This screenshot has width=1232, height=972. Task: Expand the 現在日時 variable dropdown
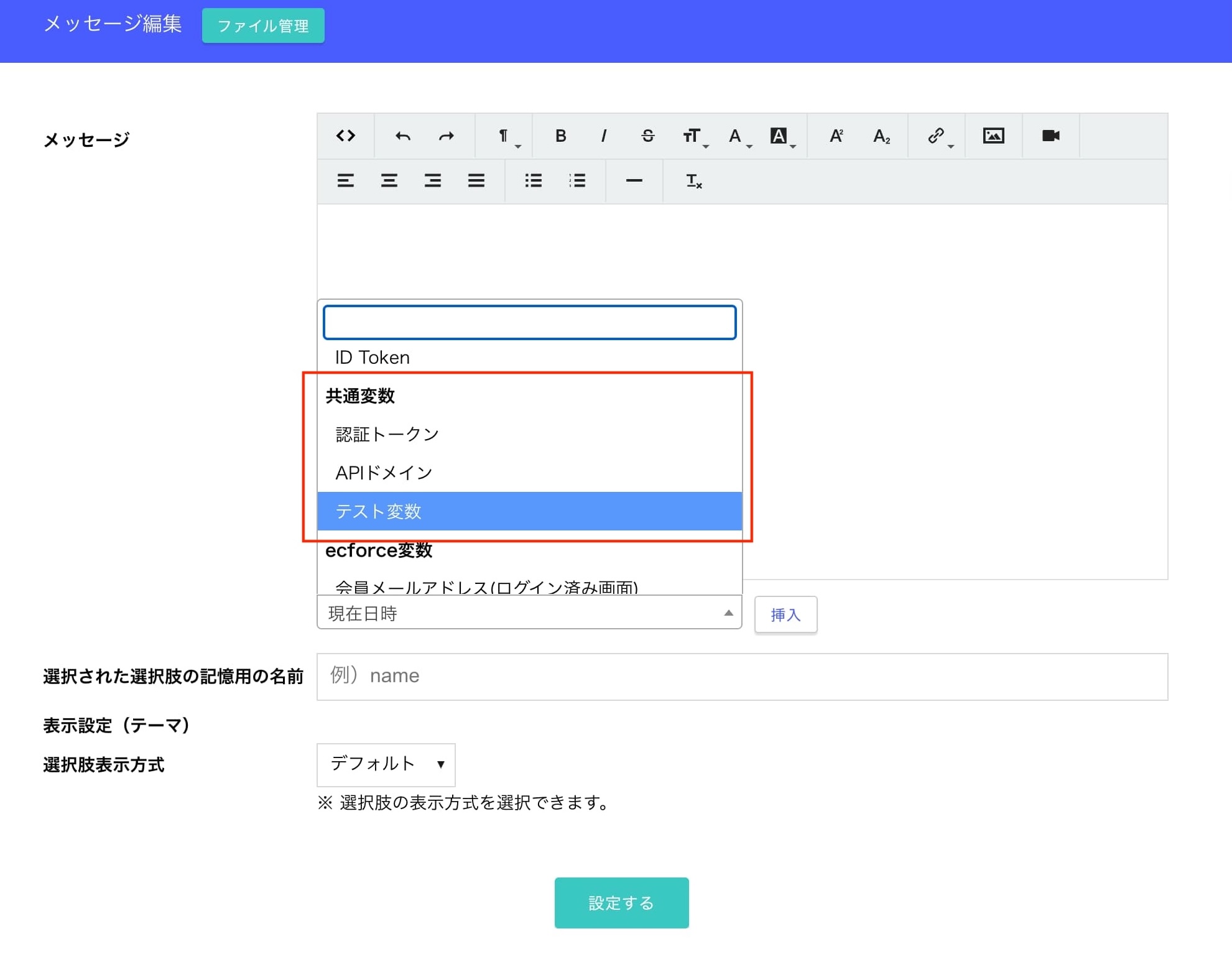[529, 613]
